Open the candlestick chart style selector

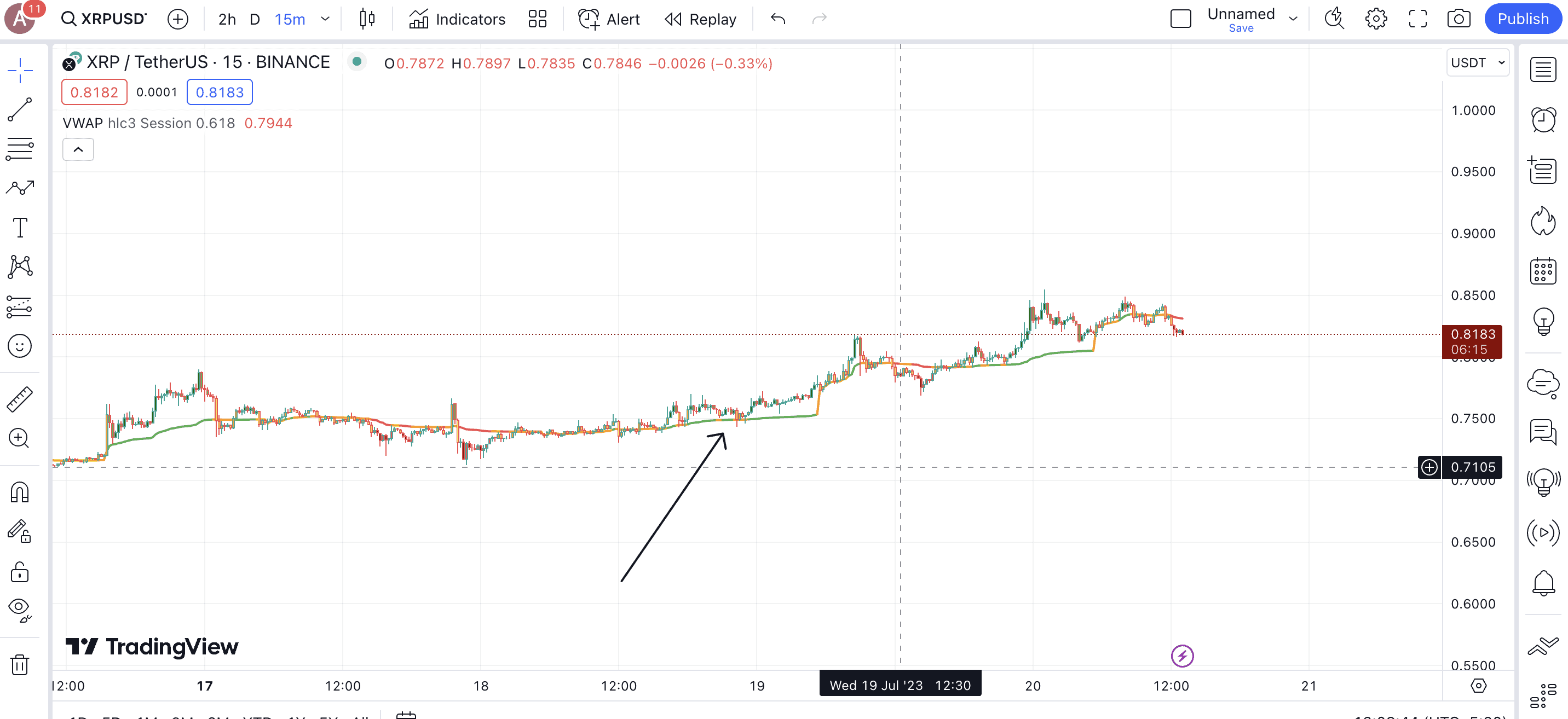pyautogui.click(x=367, y=19)
